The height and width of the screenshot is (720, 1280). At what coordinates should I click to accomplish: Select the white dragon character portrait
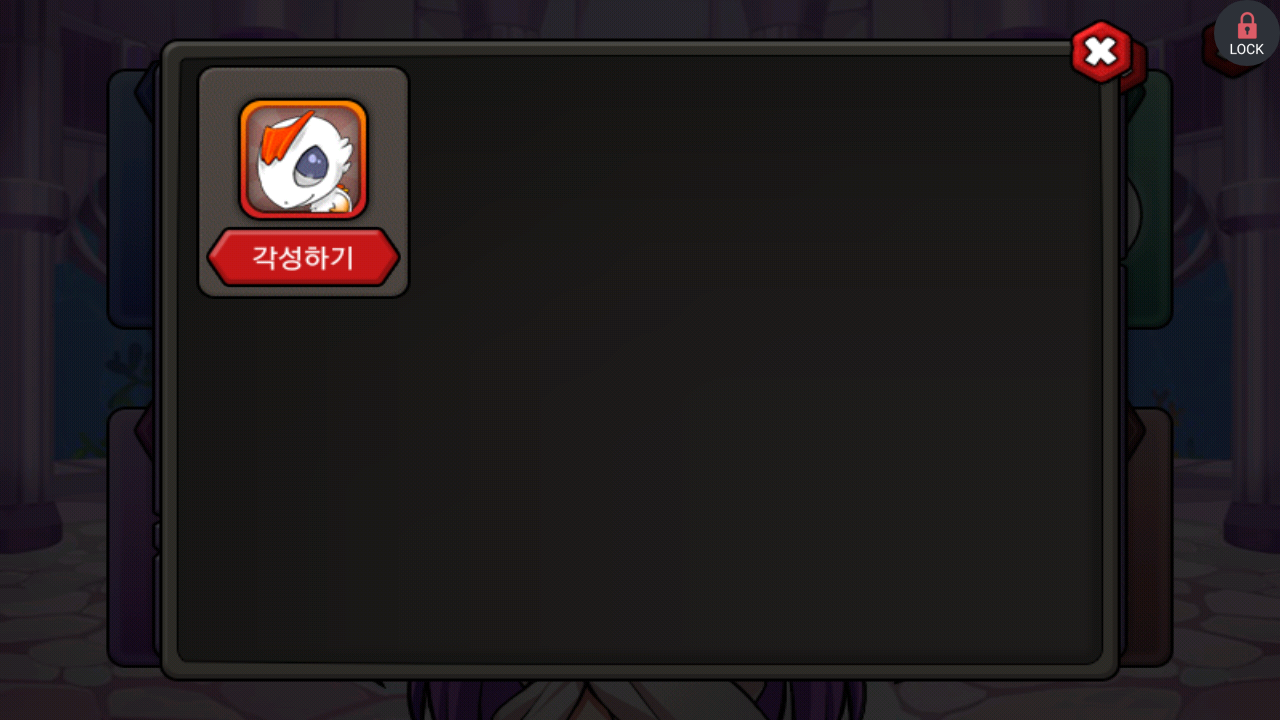coord(303,159)
